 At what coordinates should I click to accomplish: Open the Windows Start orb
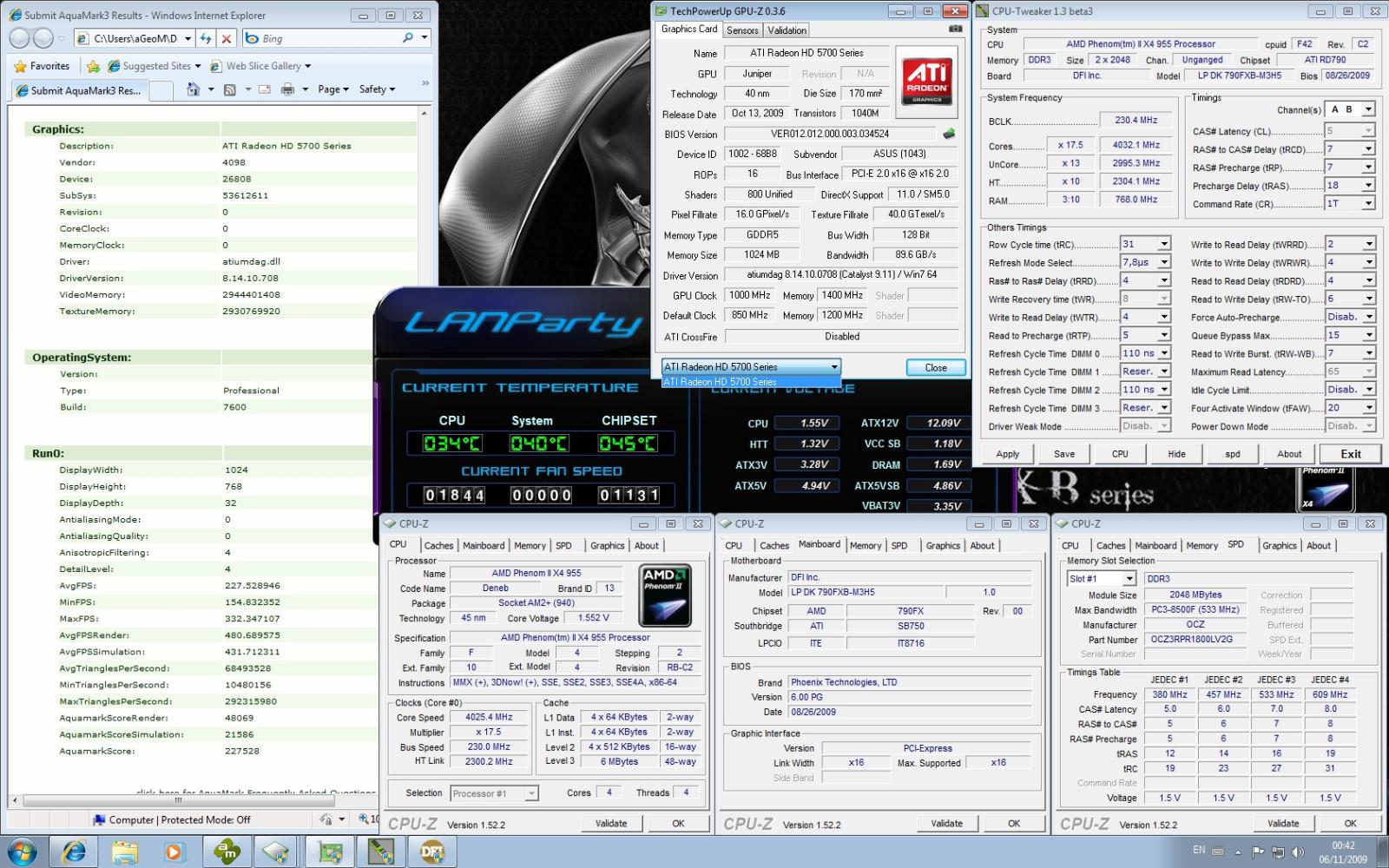click(x=21, y=852)
